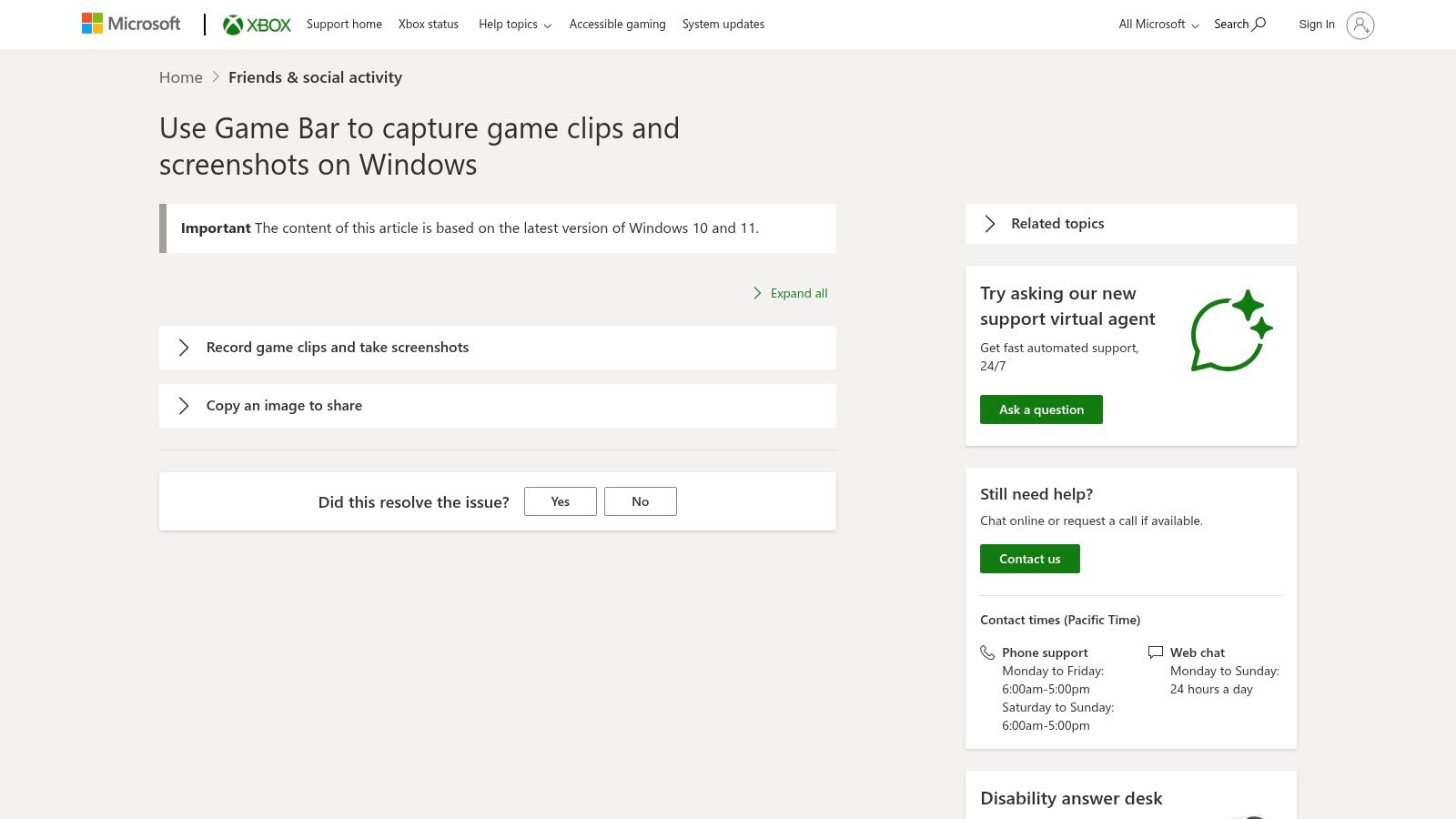1456x819 pixels.
Task: Click the phone support receiver icon
Action: (x=988, y=652)
